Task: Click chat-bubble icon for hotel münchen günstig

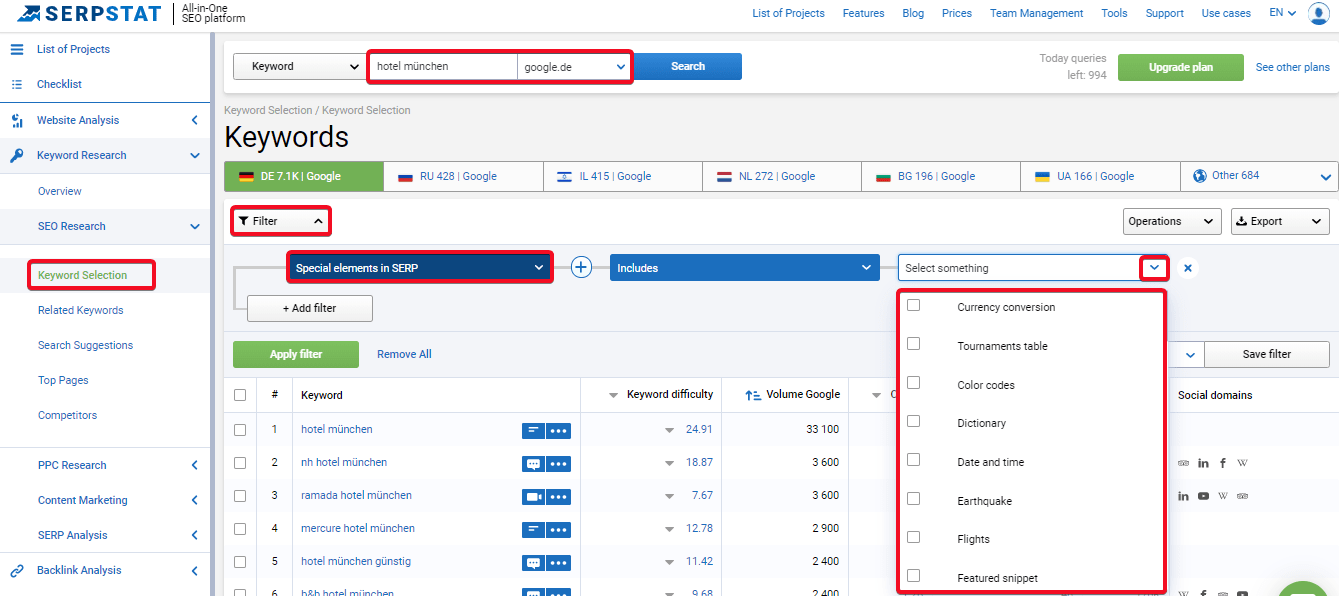Action: coord(533,562)
